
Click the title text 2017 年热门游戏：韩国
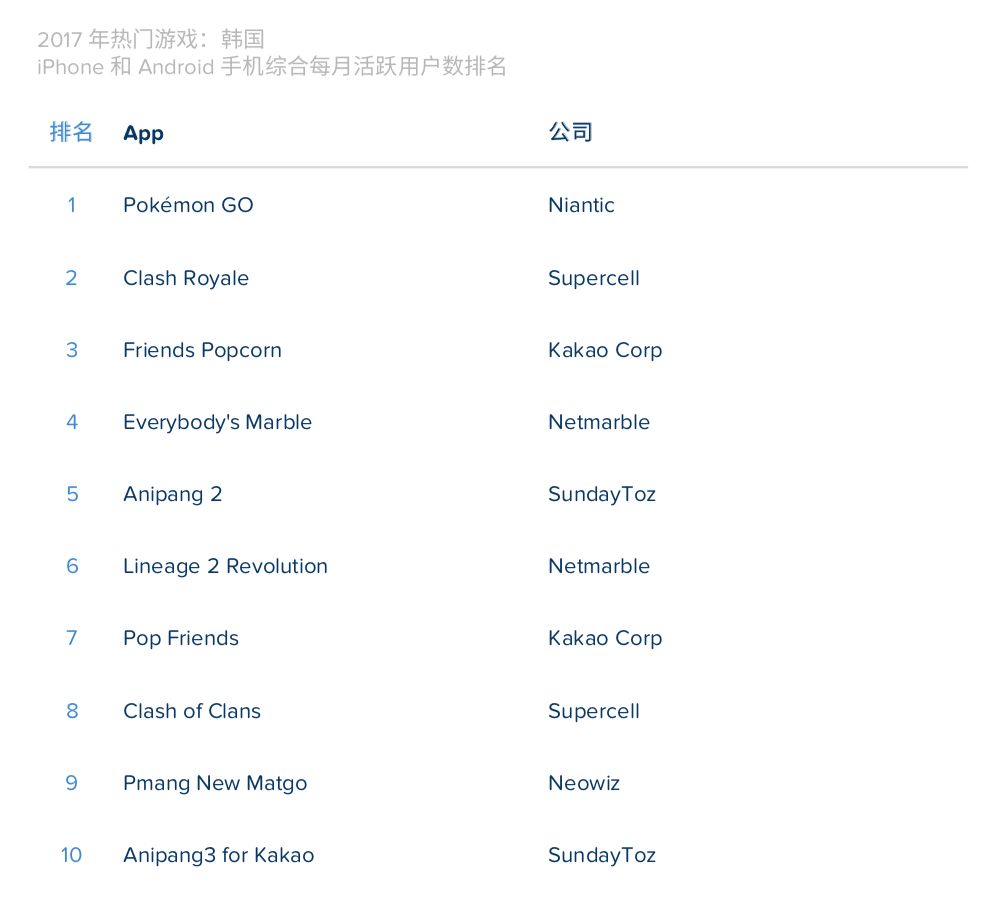pyautogui.click(x=151, y=40)
